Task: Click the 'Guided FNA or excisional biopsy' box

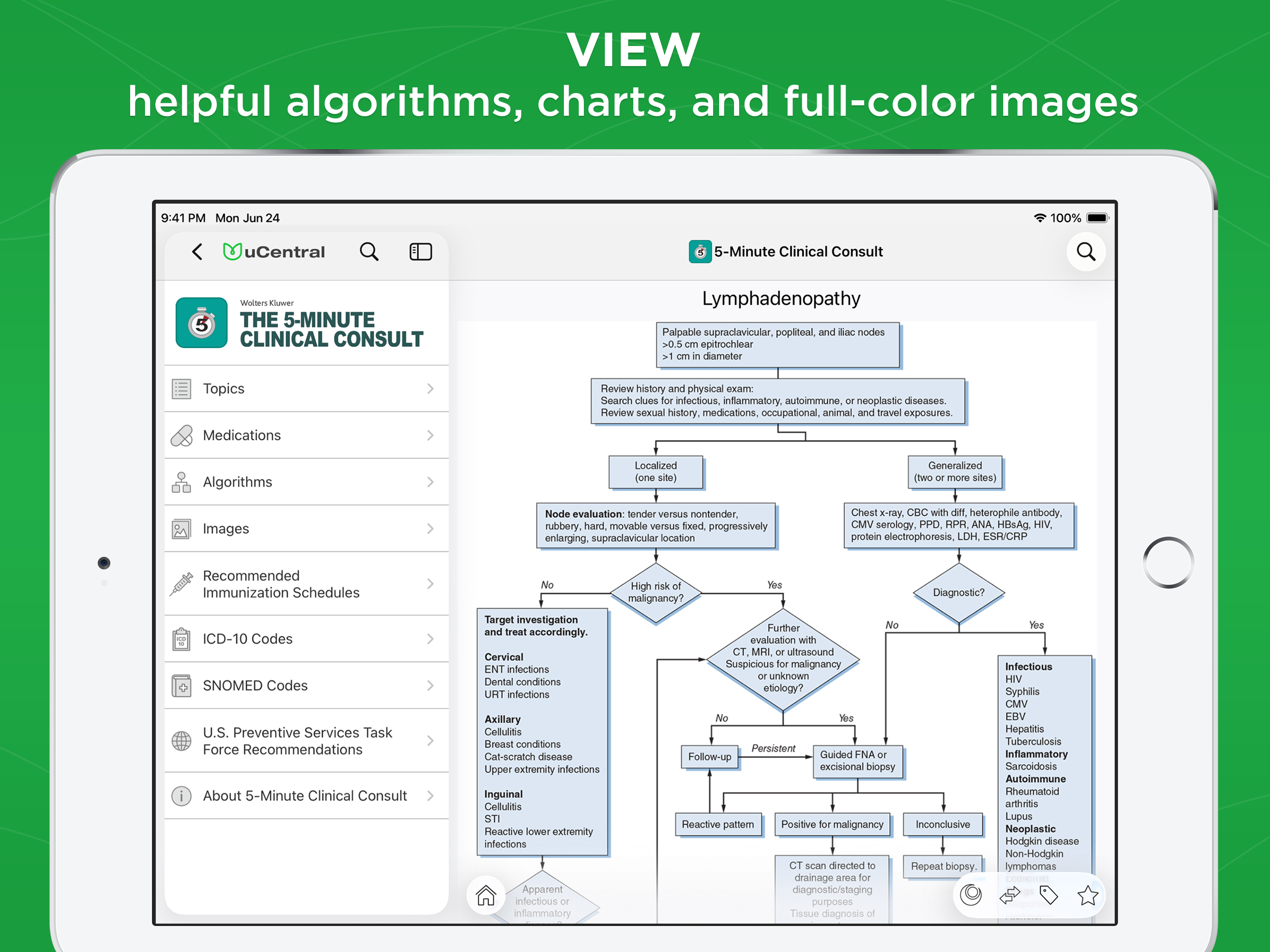Action: 858,761
